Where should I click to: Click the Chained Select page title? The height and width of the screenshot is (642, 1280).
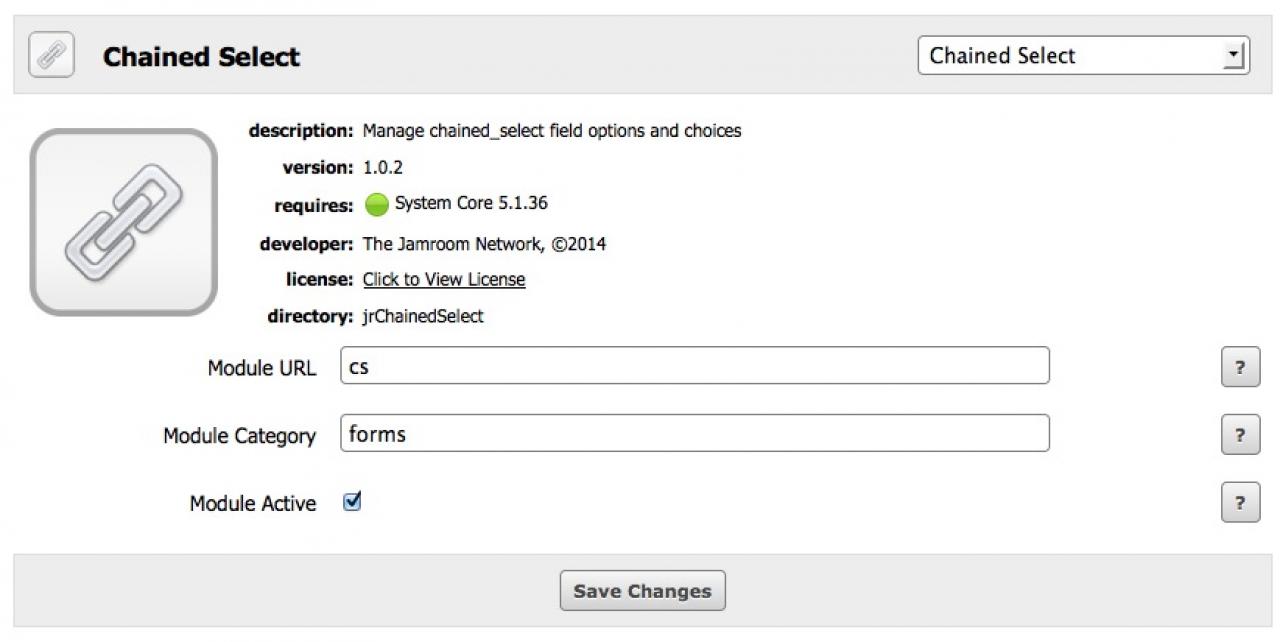tap(201, 57)
